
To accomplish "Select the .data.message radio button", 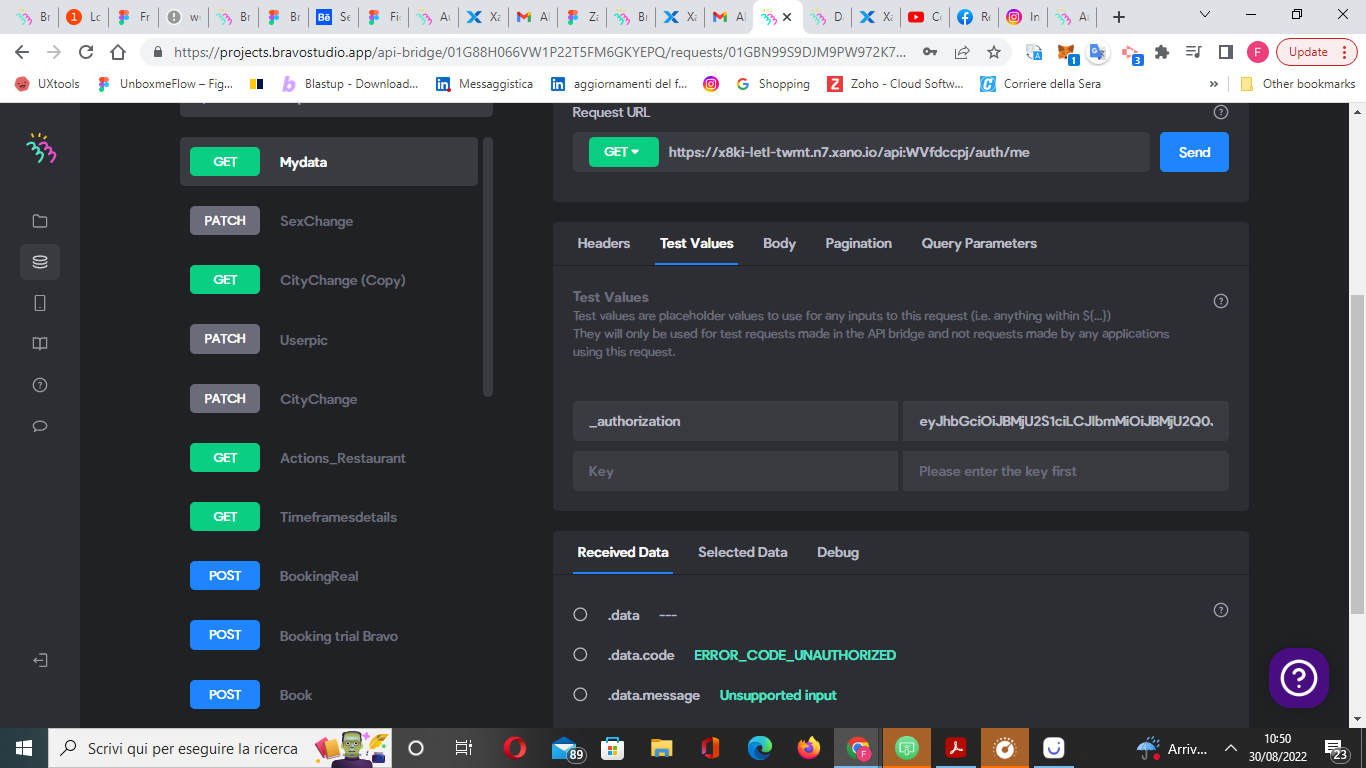I will click(580, 694).
